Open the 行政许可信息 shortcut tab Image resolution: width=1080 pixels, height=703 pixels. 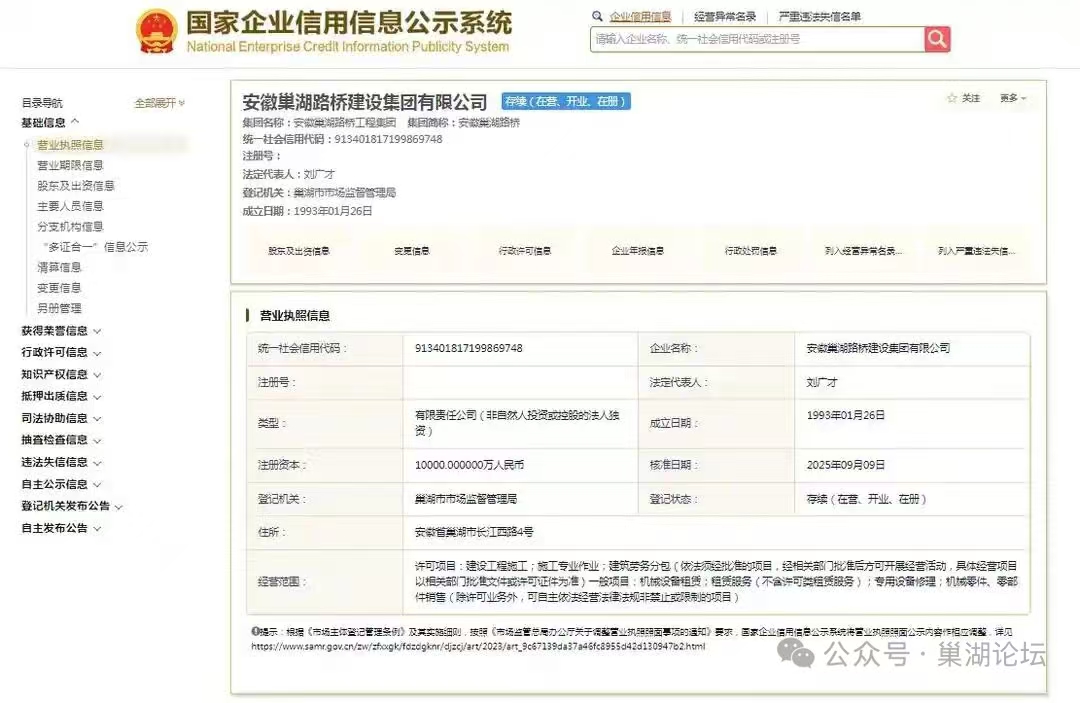click(x=525, y=251)
